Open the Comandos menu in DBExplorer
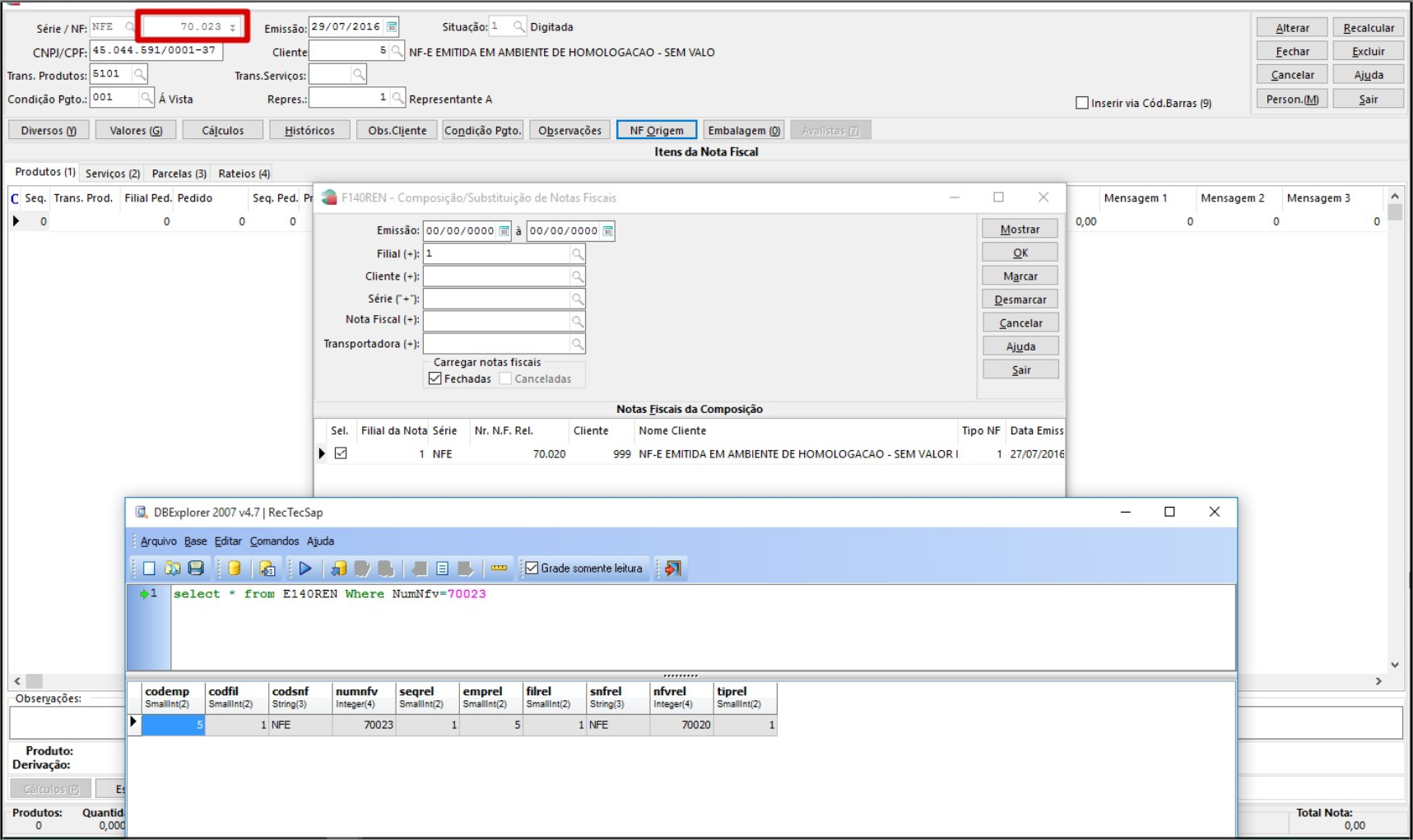Viewport: 1413px width, 840px height. pyautogui.click(x=274, y=541)
